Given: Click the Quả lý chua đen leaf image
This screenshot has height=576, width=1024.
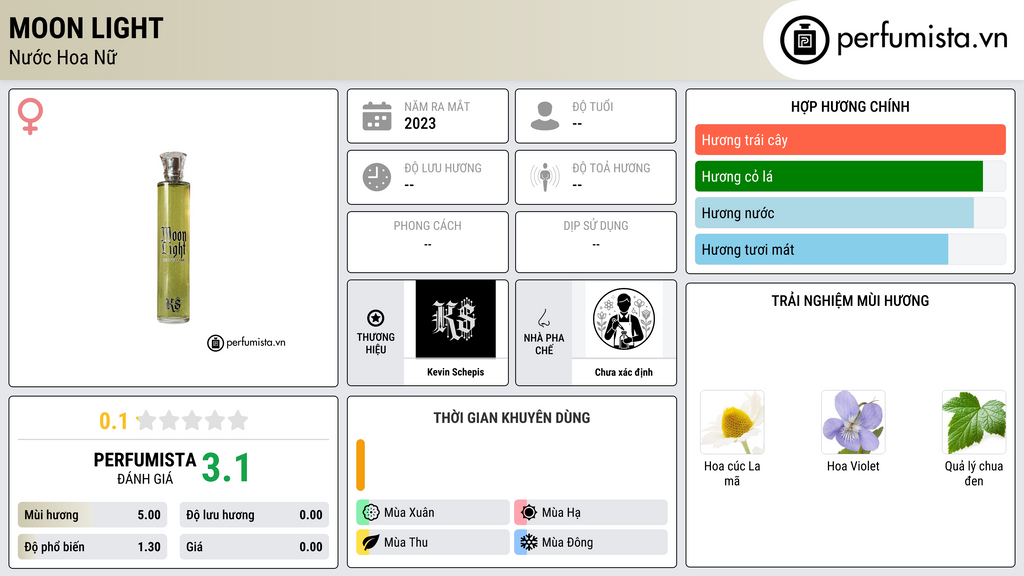Looking at the screenshot, I should (974, 423).
